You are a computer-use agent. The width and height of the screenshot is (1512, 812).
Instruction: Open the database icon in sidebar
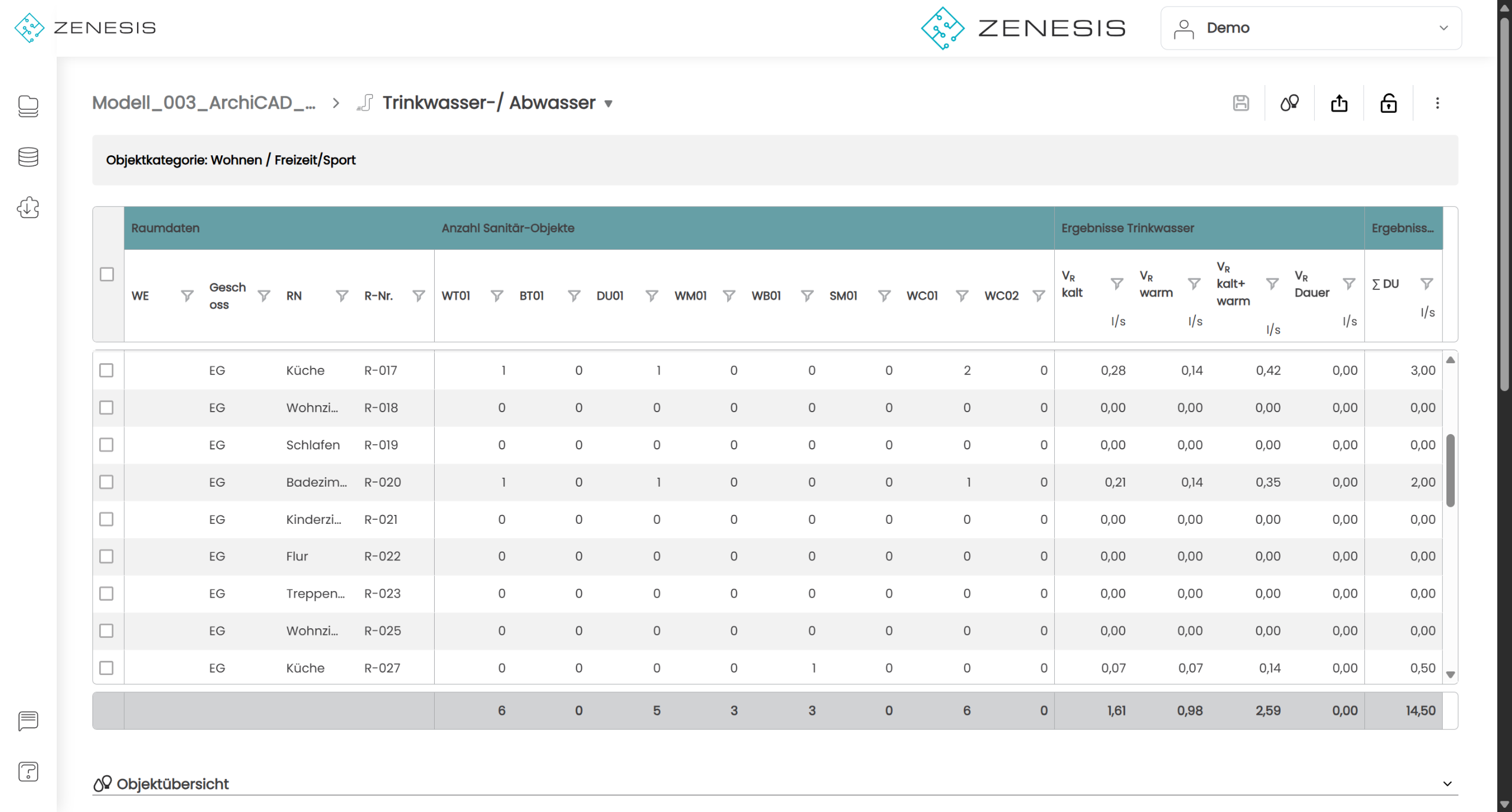[28, 157]
